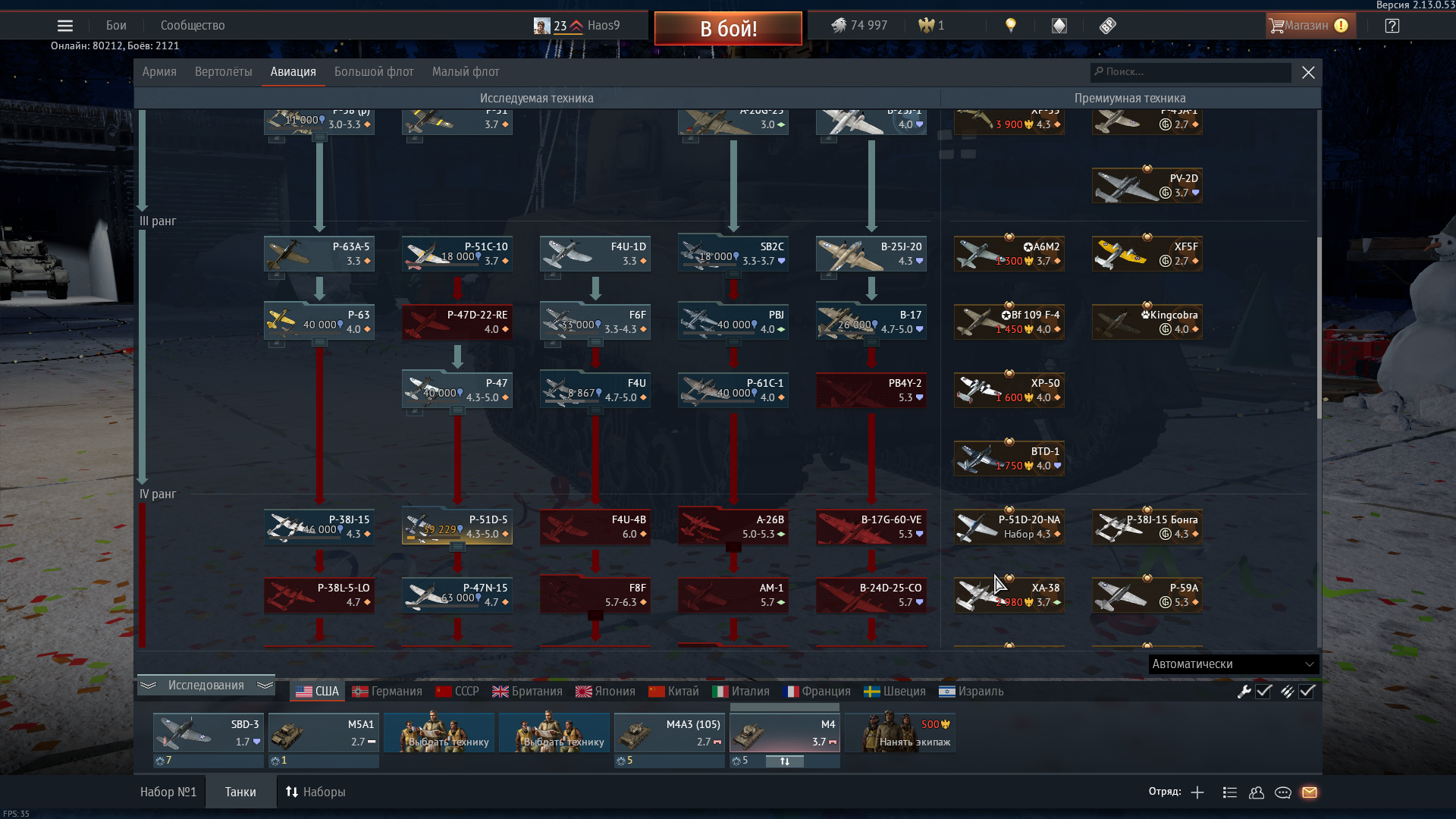Open the Бои menu
Image resolution: width=1456 pixels, height=819 pixels.
coord(116,26)
